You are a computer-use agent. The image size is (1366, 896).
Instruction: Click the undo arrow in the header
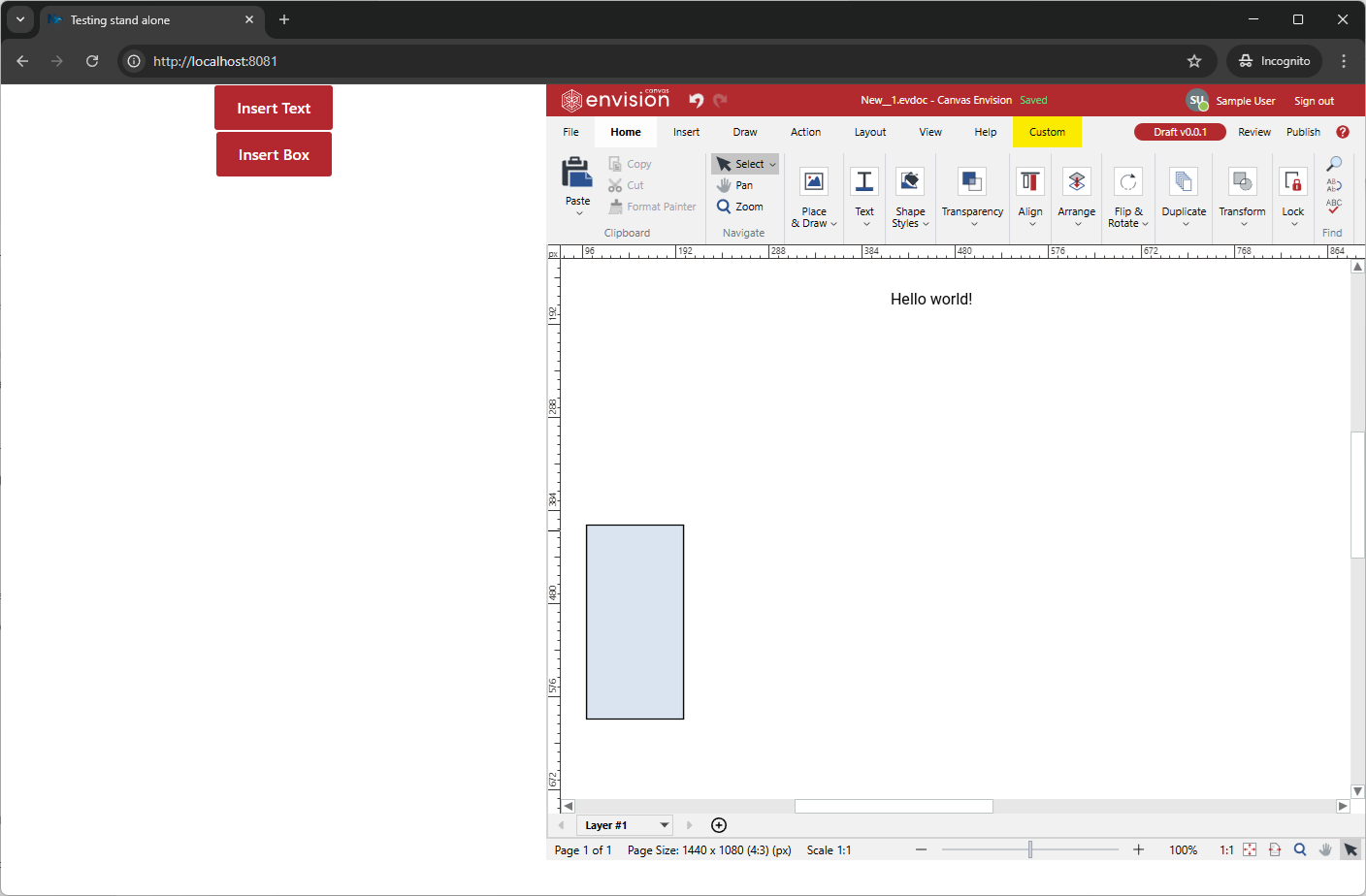coord(696,100)
